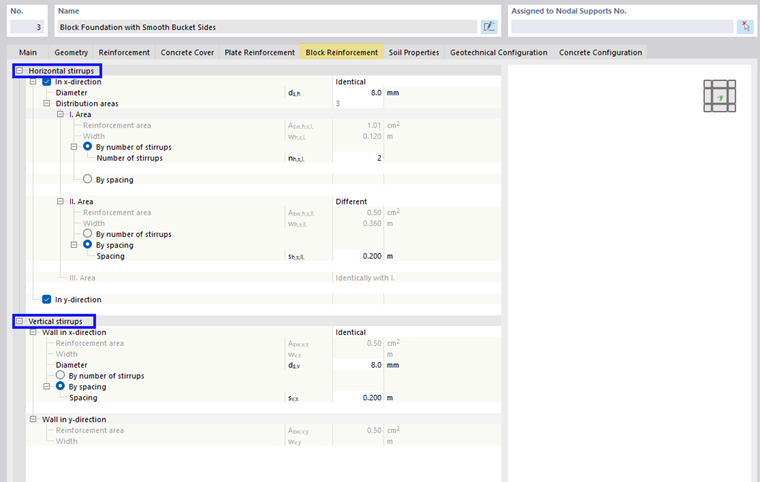Click Assigned to Nodal Supports No. field
The width and height of the screenshot is (760, 482).
click(x=622, y=27)
